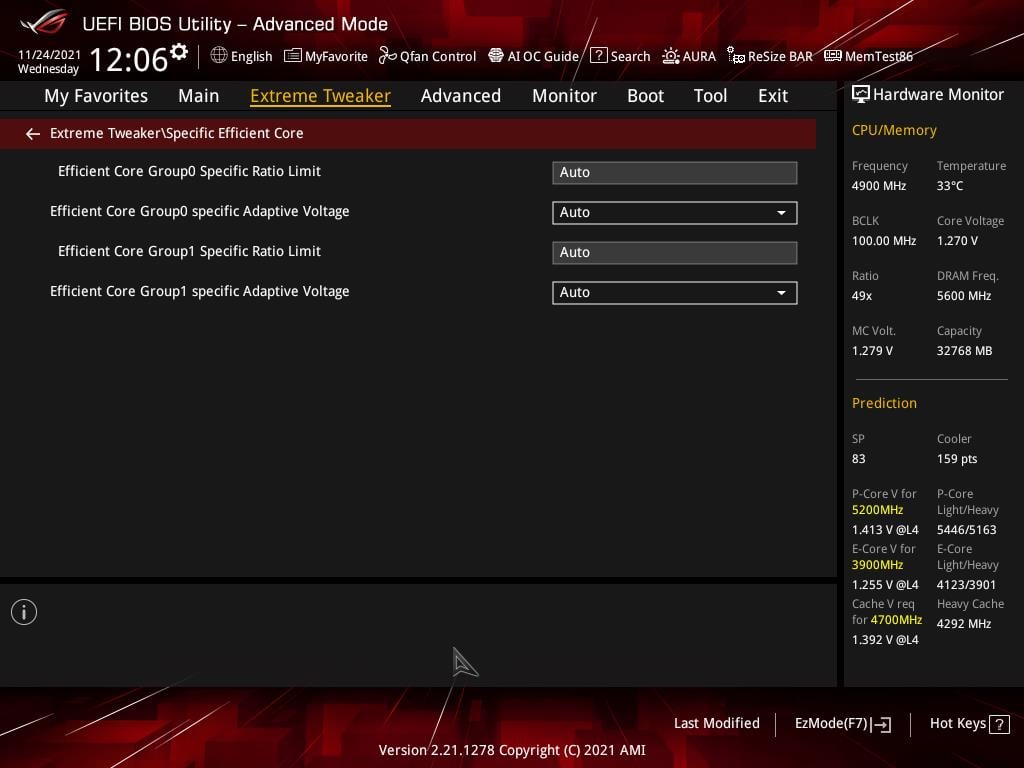
Task: Open the Tool tab
Action: click(711, 96)
